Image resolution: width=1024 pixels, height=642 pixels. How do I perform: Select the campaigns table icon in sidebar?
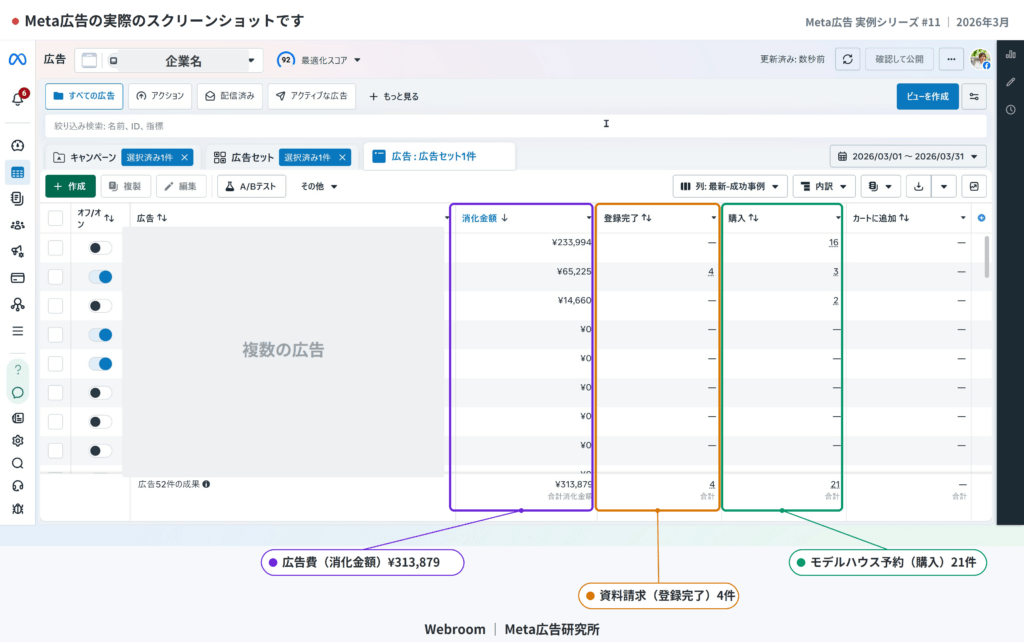18,172
